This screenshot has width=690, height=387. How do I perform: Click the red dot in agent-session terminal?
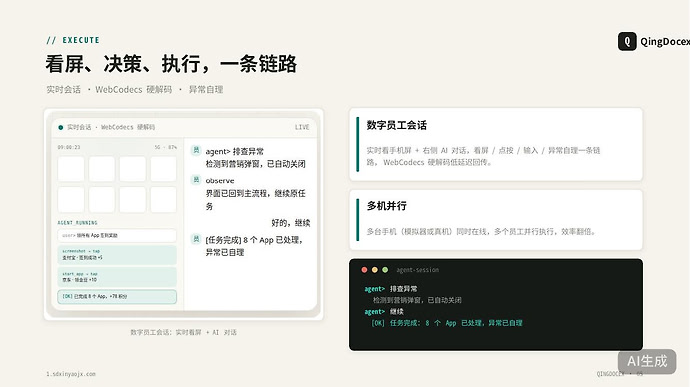coord(364,270)
